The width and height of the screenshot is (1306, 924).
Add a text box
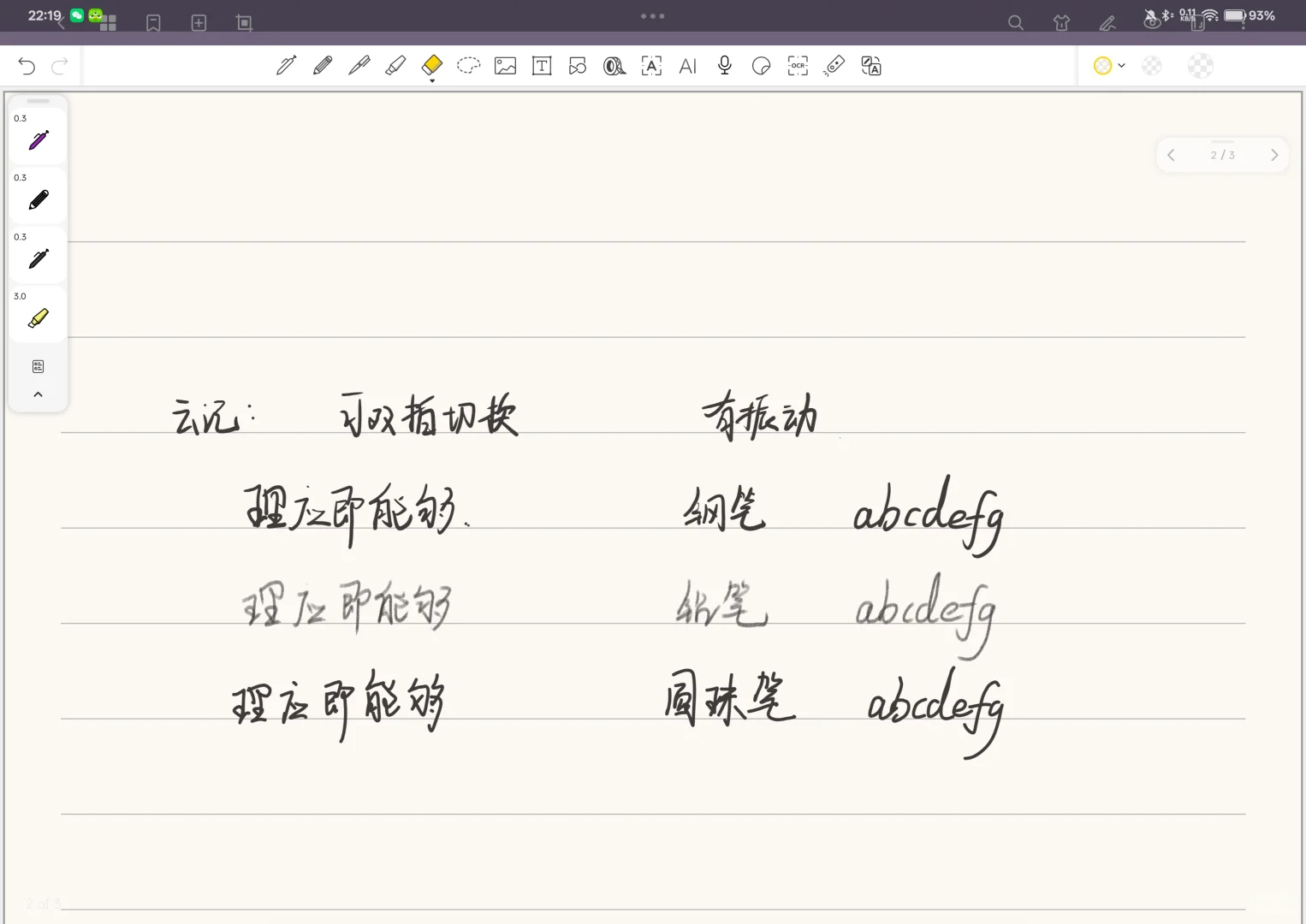pyautogui.click(x=542, y=66)
